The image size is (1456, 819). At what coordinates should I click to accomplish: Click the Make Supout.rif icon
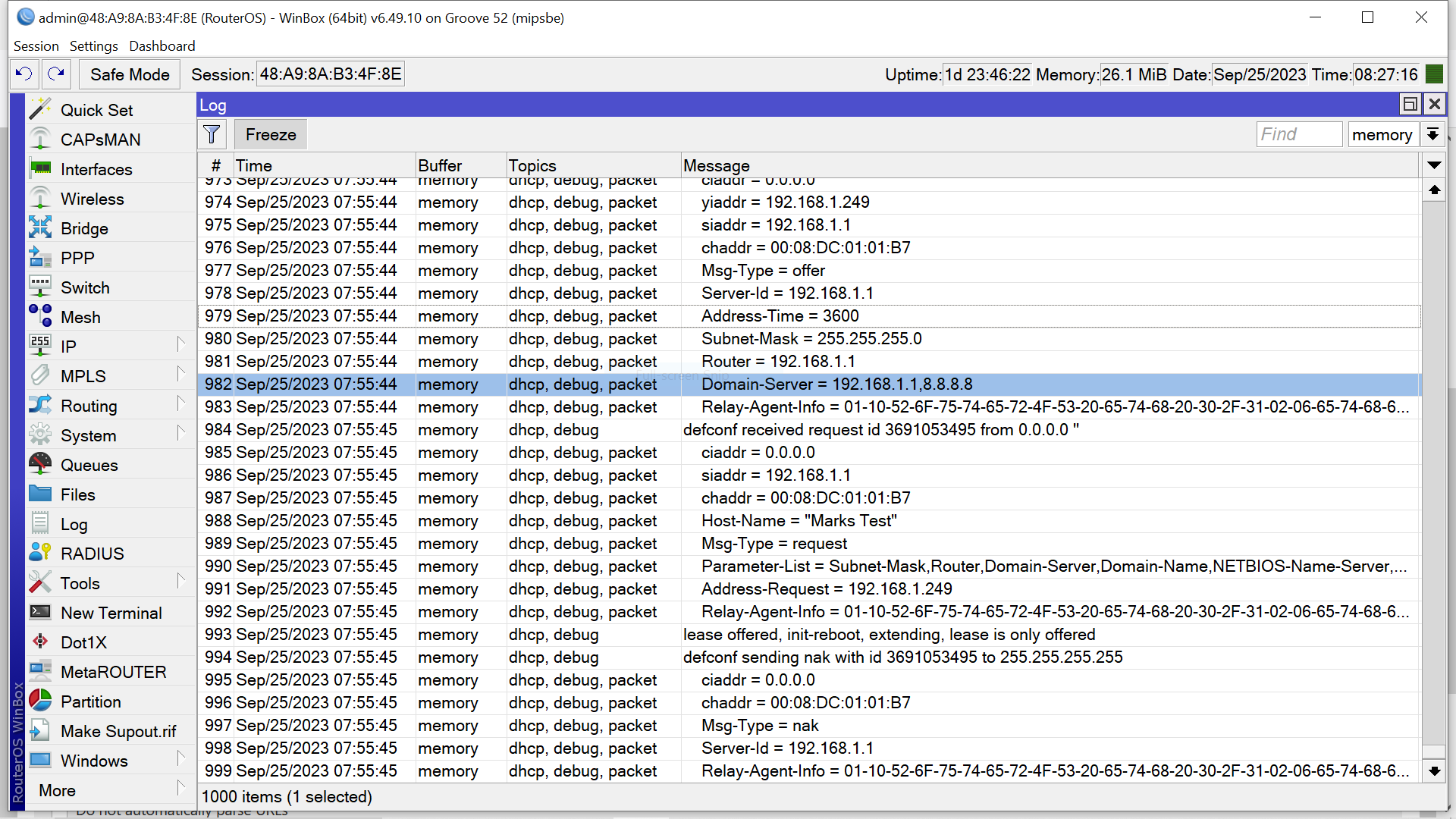point(40,731)
